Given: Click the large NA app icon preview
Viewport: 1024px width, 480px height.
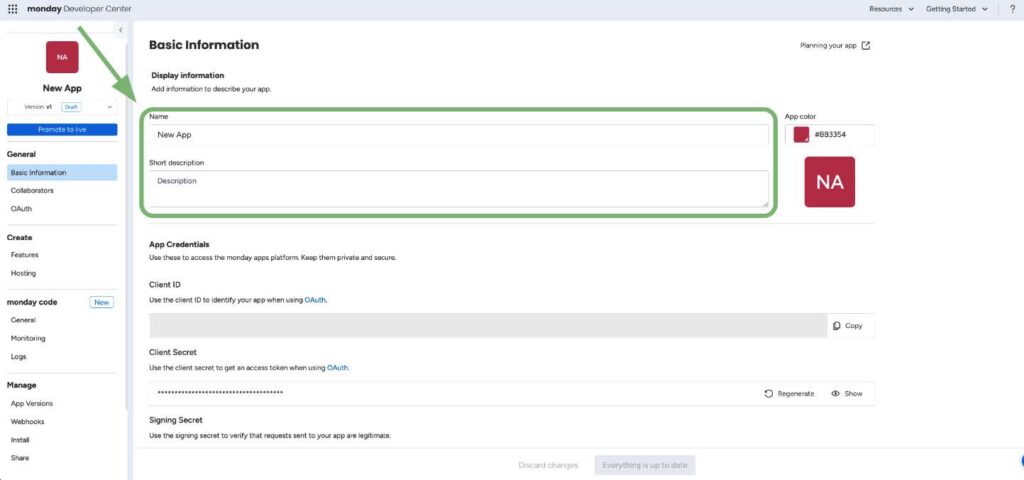Looking at the screenshot, I should 829,182.
